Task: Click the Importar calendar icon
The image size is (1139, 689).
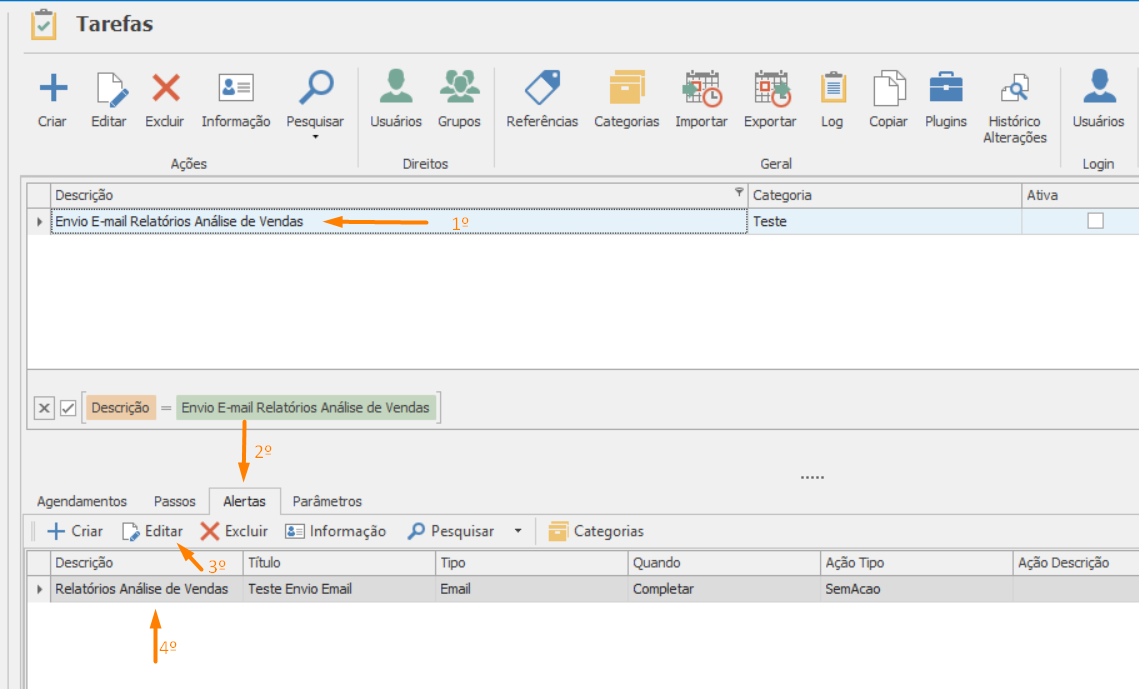Action: point(701,89)
